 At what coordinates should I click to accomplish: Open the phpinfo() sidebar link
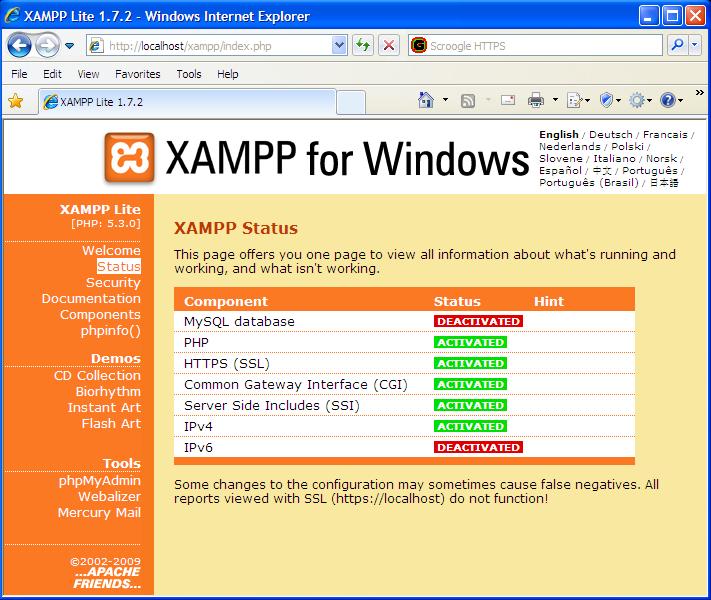pyautogui.click(x=111, y=331)
